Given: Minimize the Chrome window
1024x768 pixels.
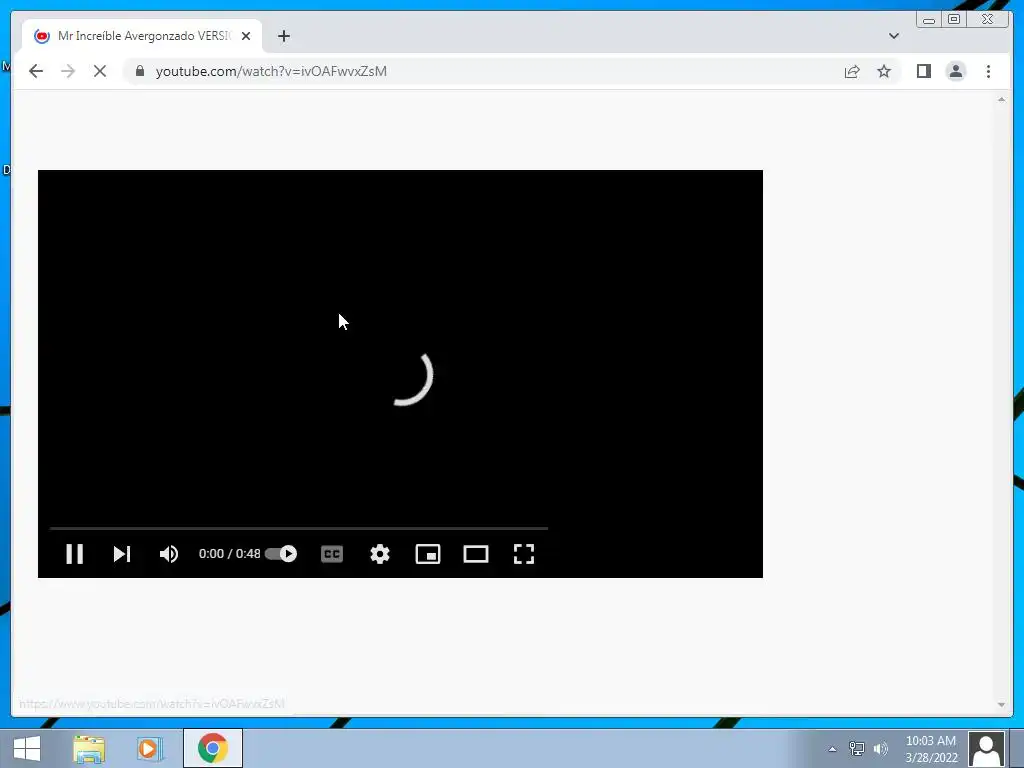Looking at the screenshot, I should [x=929, y=20].
